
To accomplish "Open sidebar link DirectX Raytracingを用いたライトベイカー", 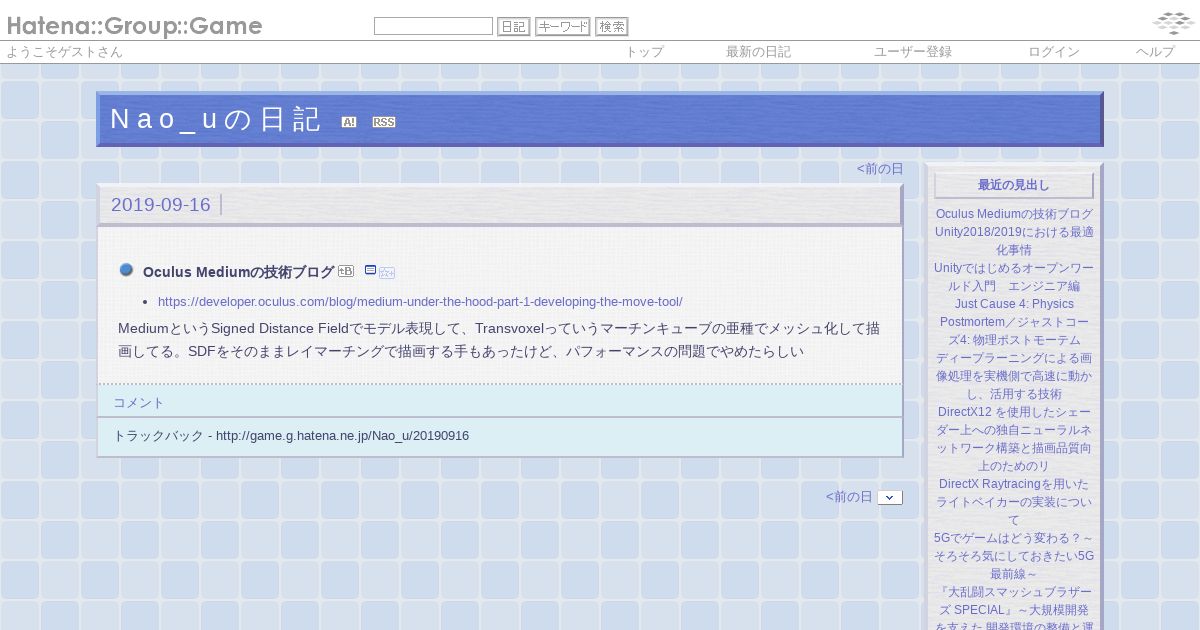I will pyautogui.click(x=1014, y=502).
